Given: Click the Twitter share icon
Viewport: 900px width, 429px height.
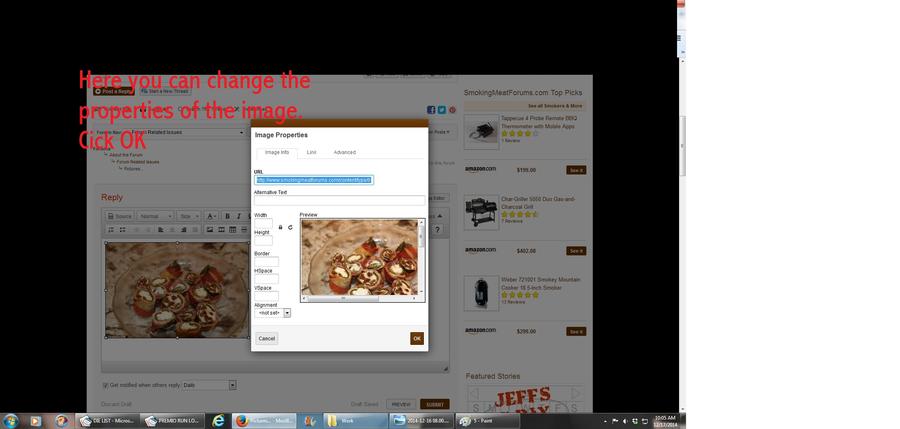Looking at the screenshot, I should pos(441,110).
